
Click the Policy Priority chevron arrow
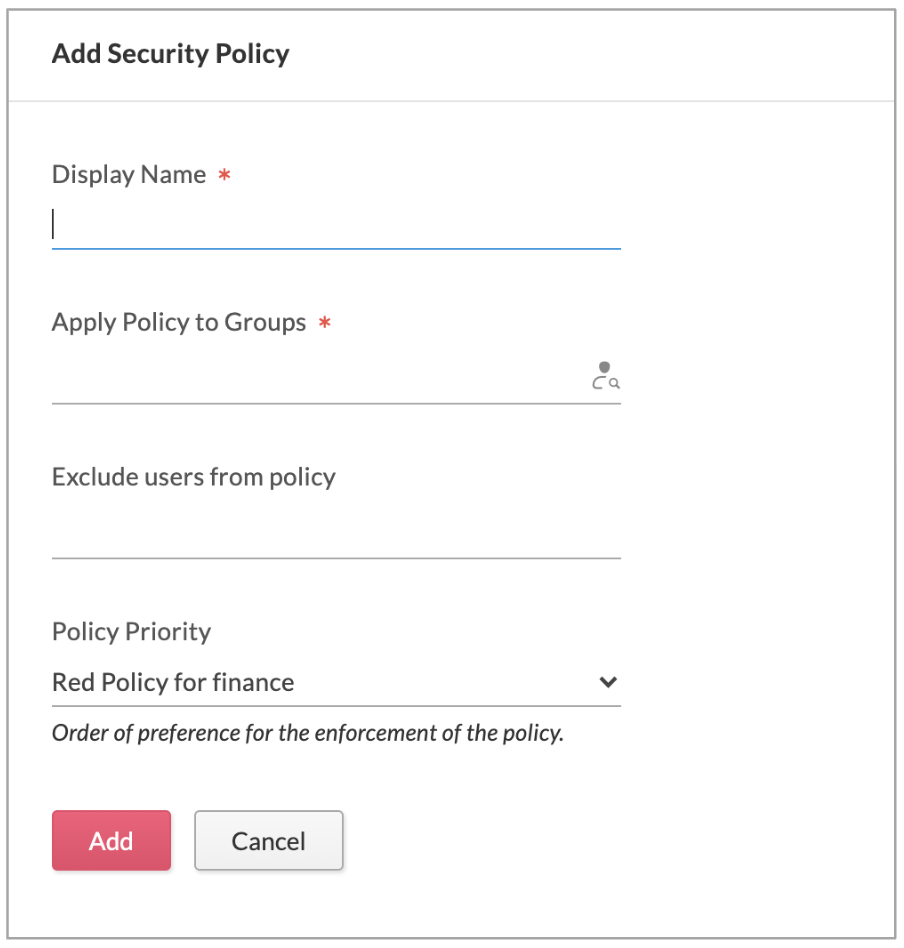click(x=607, y=683)
